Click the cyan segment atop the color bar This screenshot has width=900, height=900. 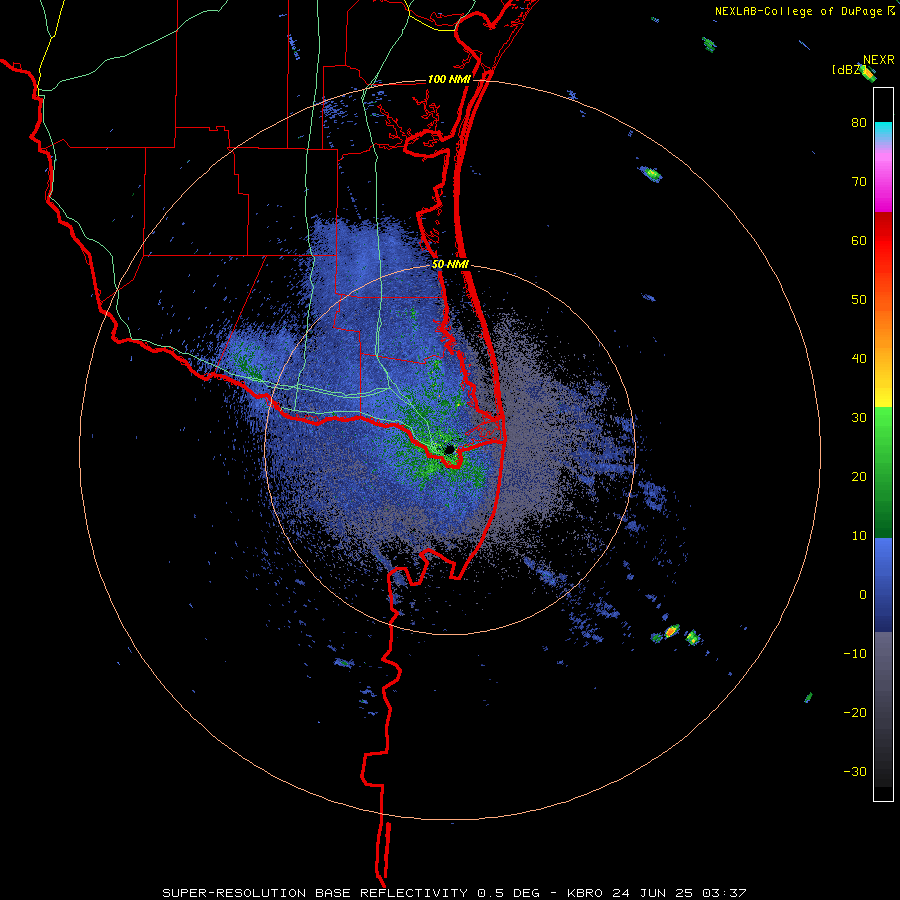click(883, 129)
